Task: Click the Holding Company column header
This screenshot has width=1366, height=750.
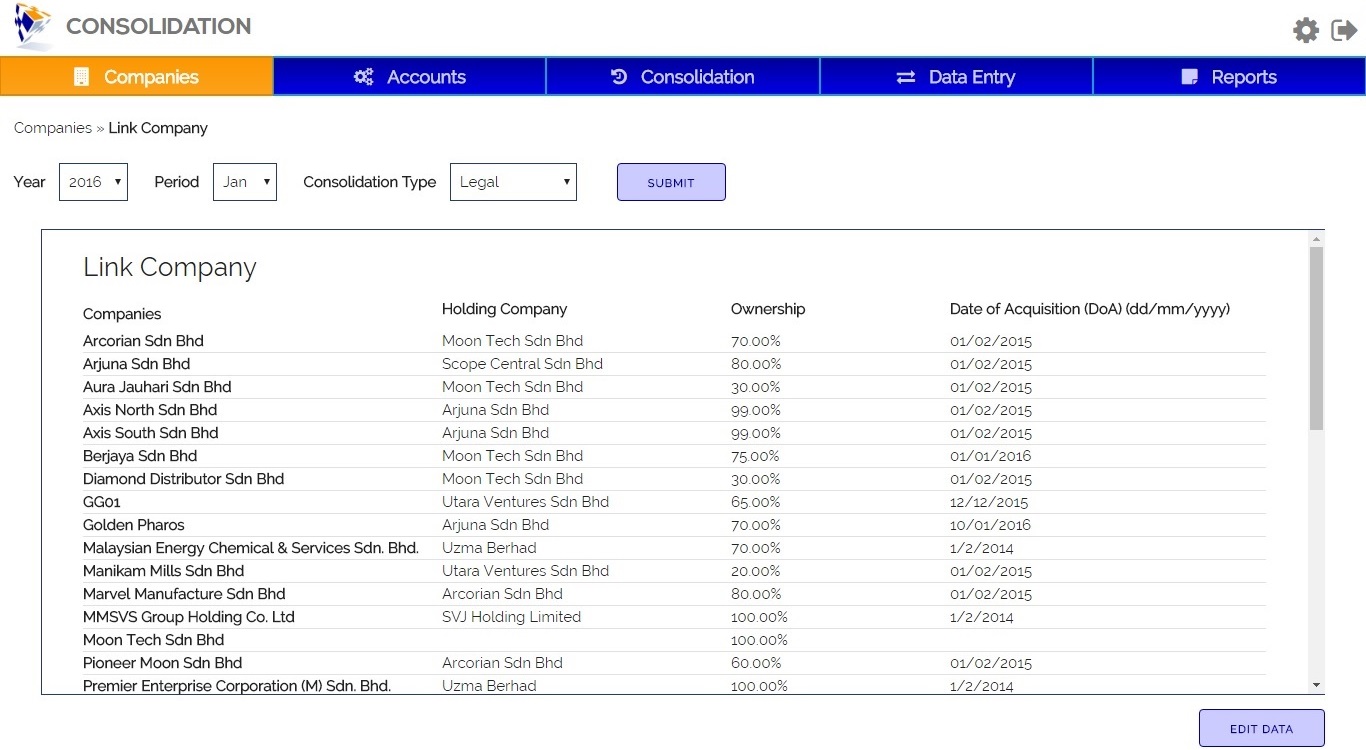Action: point(504,309)
